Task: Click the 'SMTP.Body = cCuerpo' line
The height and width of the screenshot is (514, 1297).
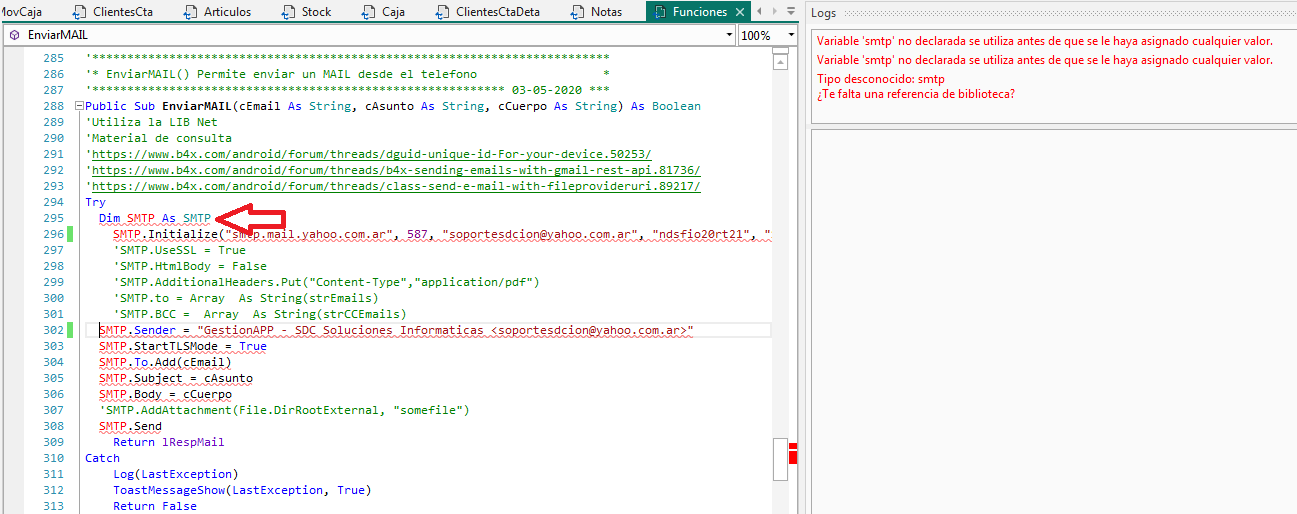Action: pos(165,394)
